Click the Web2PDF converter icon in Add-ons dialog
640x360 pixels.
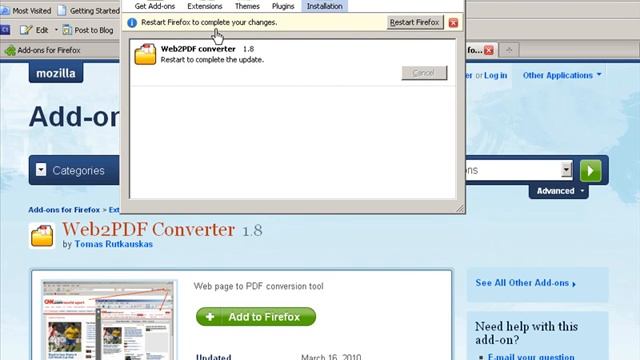(145, 54)
